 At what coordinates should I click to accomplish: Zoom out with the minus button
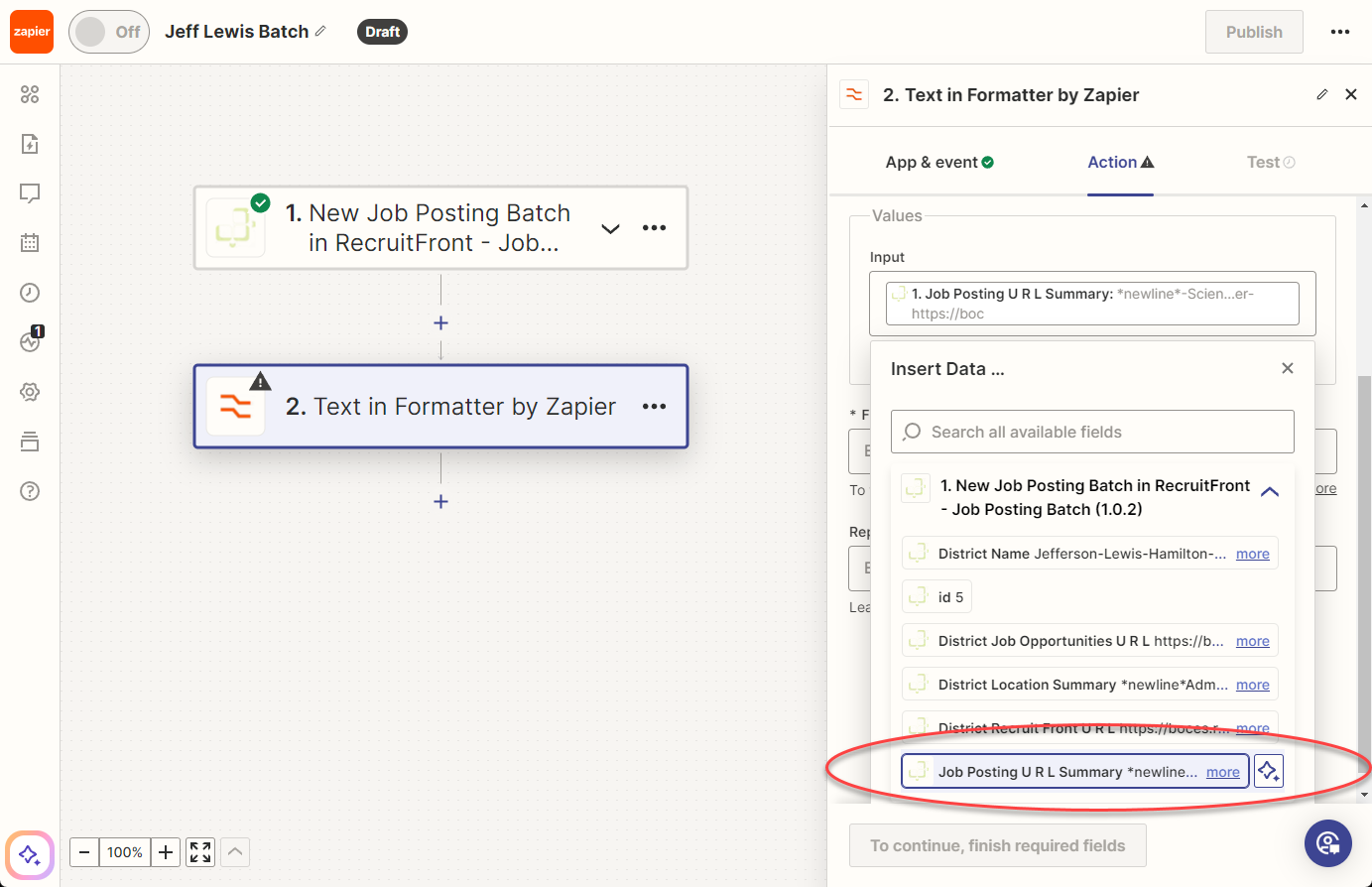point(84,852)
